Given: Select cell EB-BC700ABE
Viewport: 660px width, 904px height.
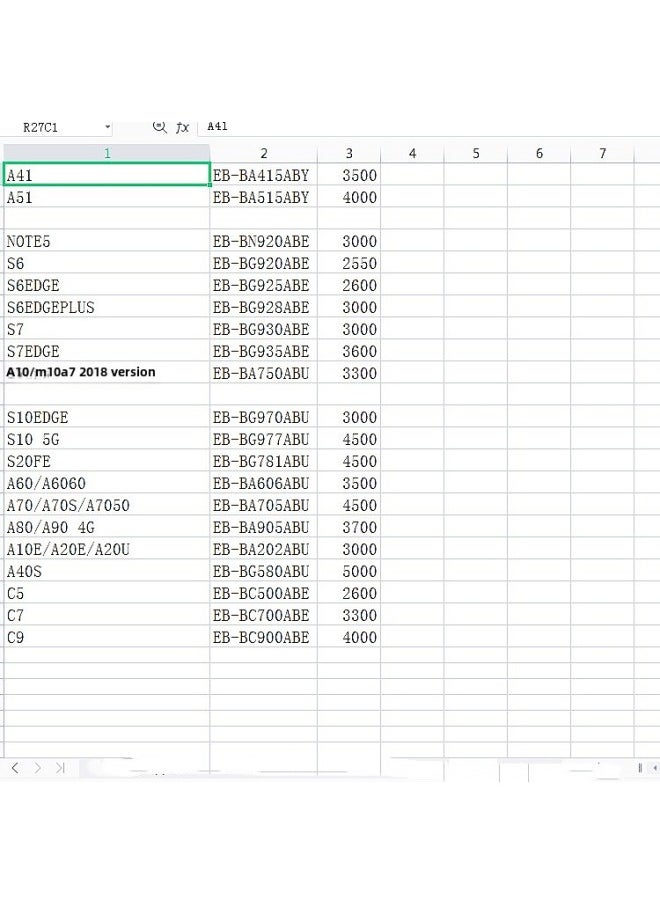Looking at the screenshot, I should pyautogui.click(x=263, y=615).
